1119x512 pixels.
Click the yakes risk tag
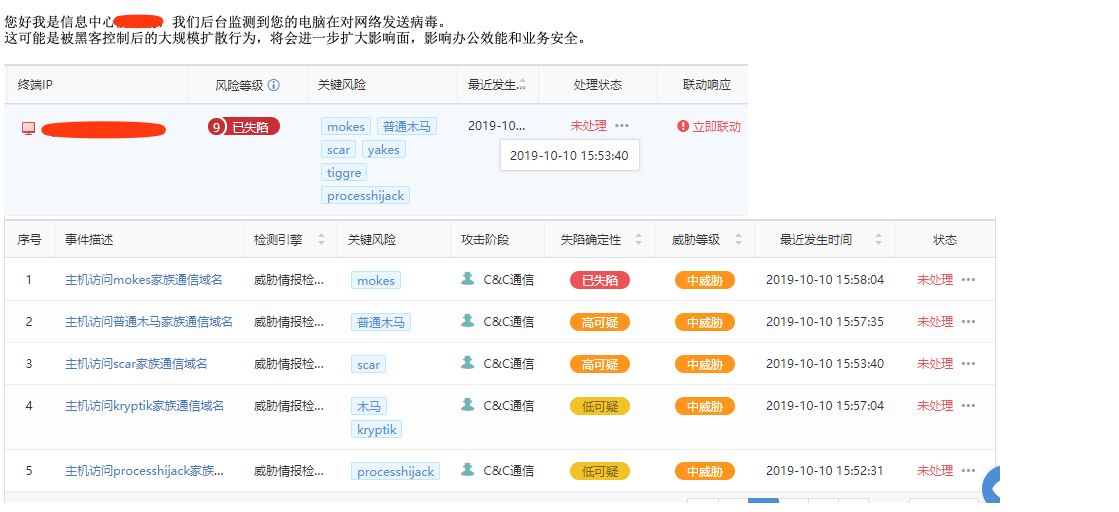pos(383,150)
